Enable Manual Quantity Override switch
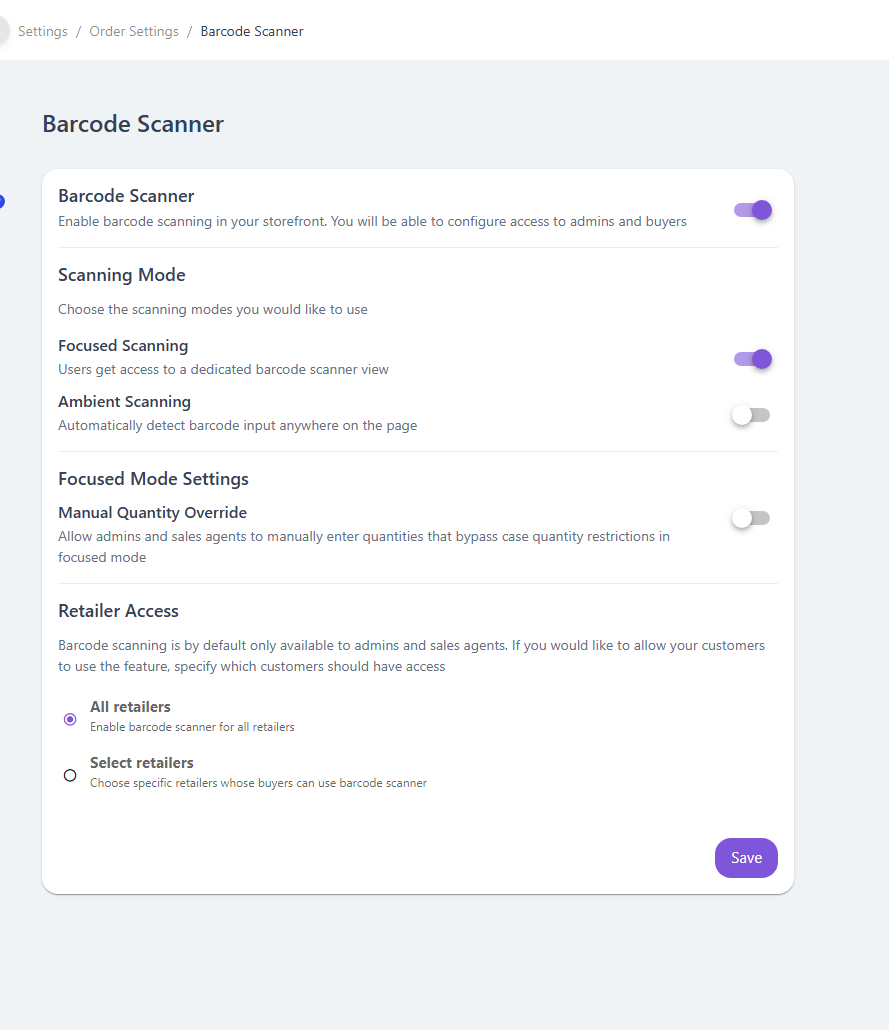Screen dimensions: 889x1030 tap(751, 518)
